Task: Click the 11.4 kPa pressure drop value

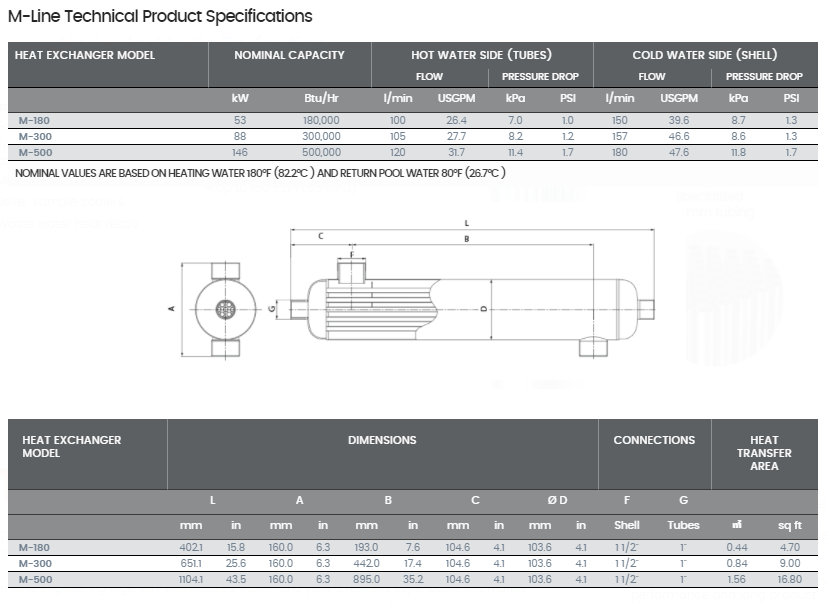Action: point(515,152)
